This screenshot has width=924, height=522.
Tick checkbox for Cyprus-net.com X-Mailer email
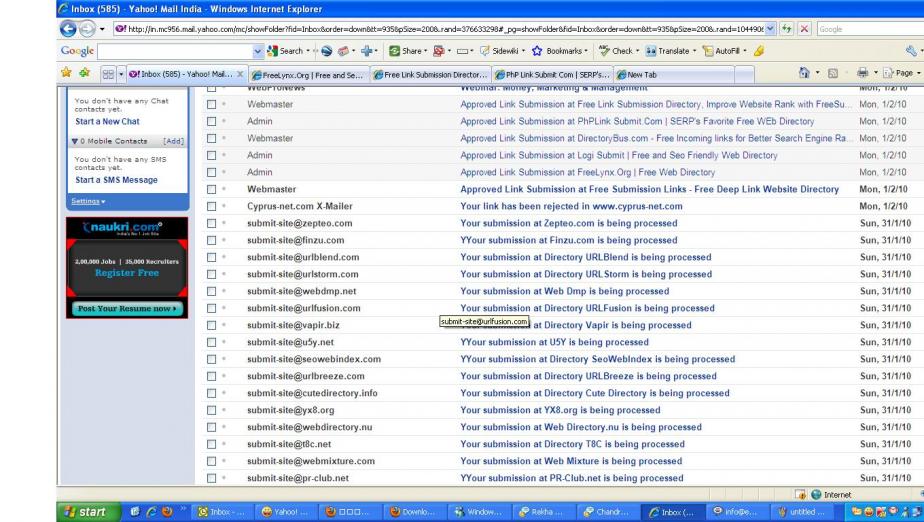click(x=210, y=206)
